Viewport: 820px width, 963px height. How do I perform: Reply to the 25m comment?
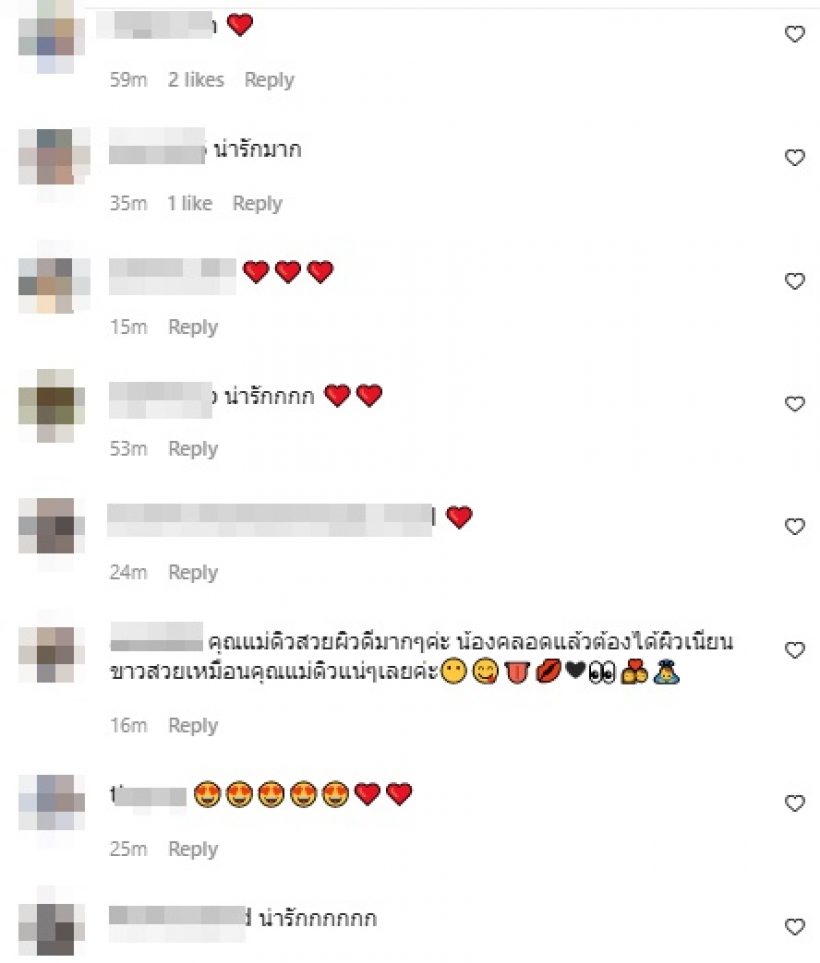(x=193, y=849)
